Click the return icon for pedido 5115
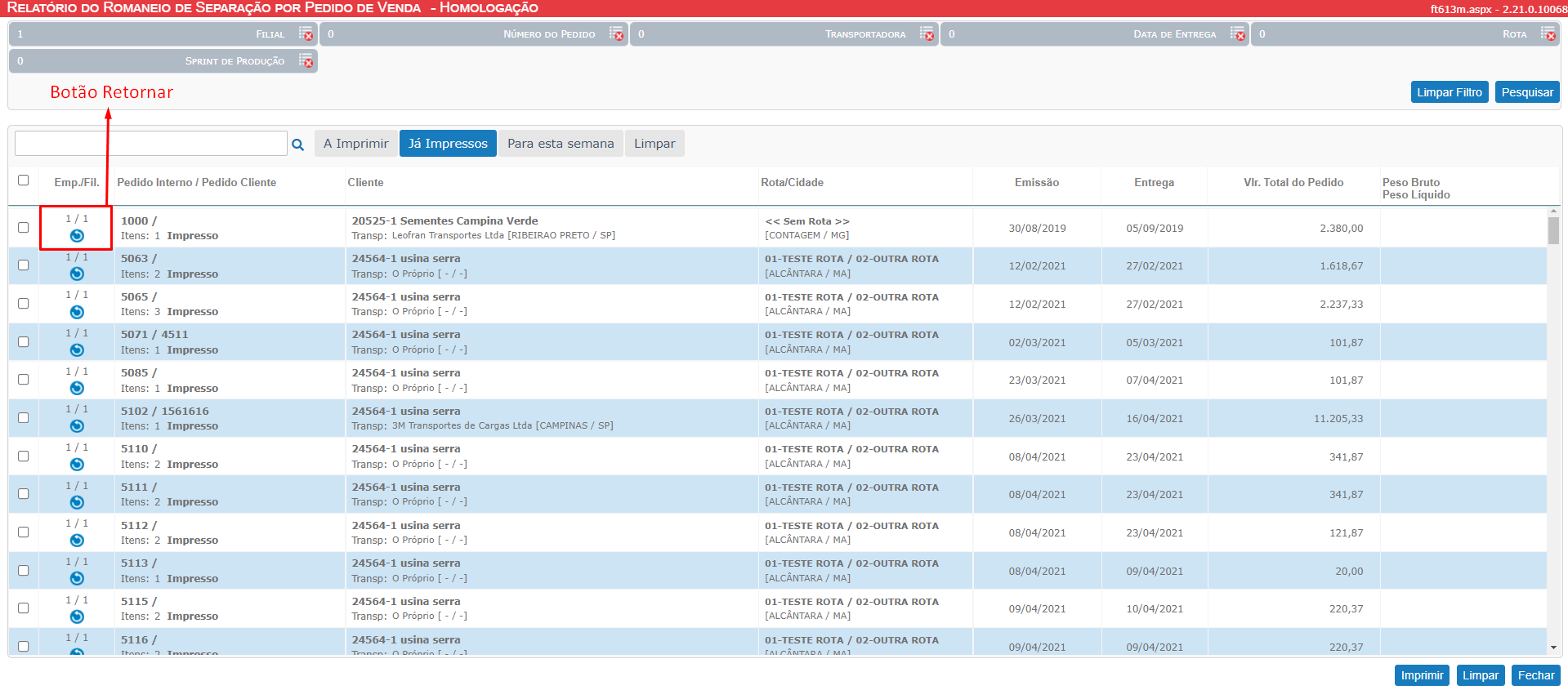The height and width of the screenshot is (690, 1568). 77,617
